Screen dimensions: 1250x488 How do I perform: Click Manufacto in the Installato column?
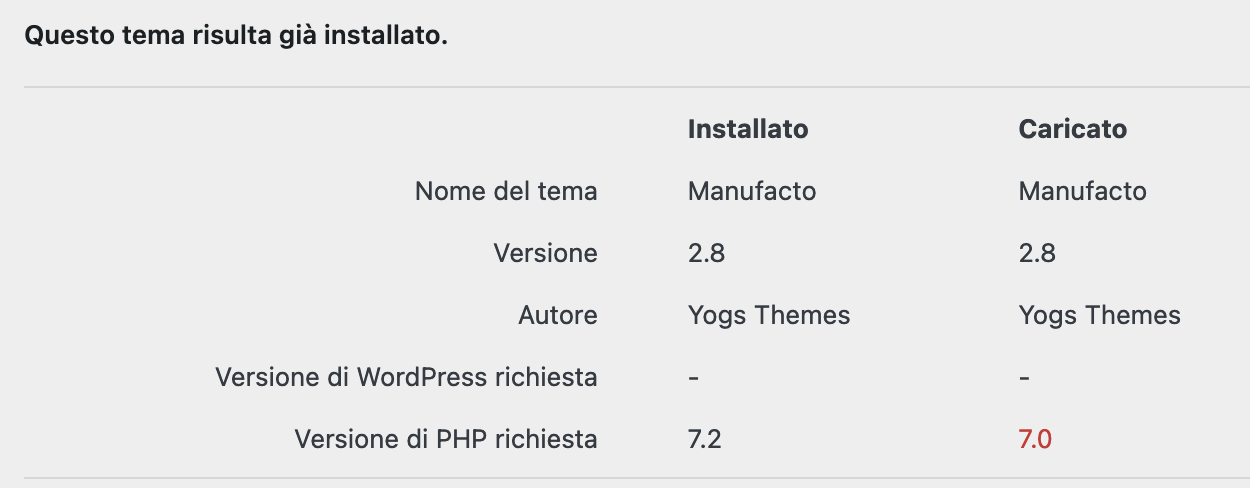tap(752, 191)
